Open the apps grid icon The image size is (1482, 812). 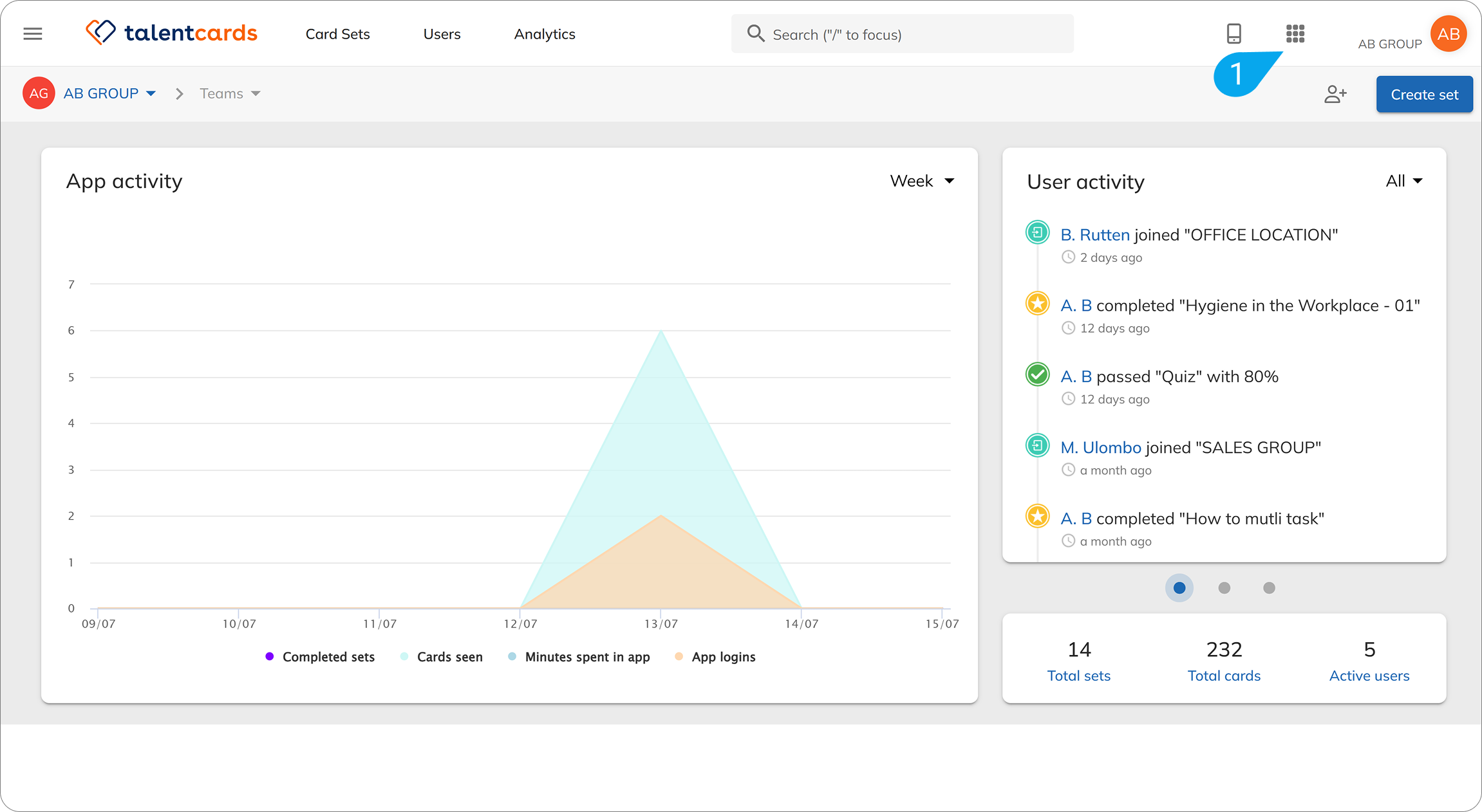1295,33
